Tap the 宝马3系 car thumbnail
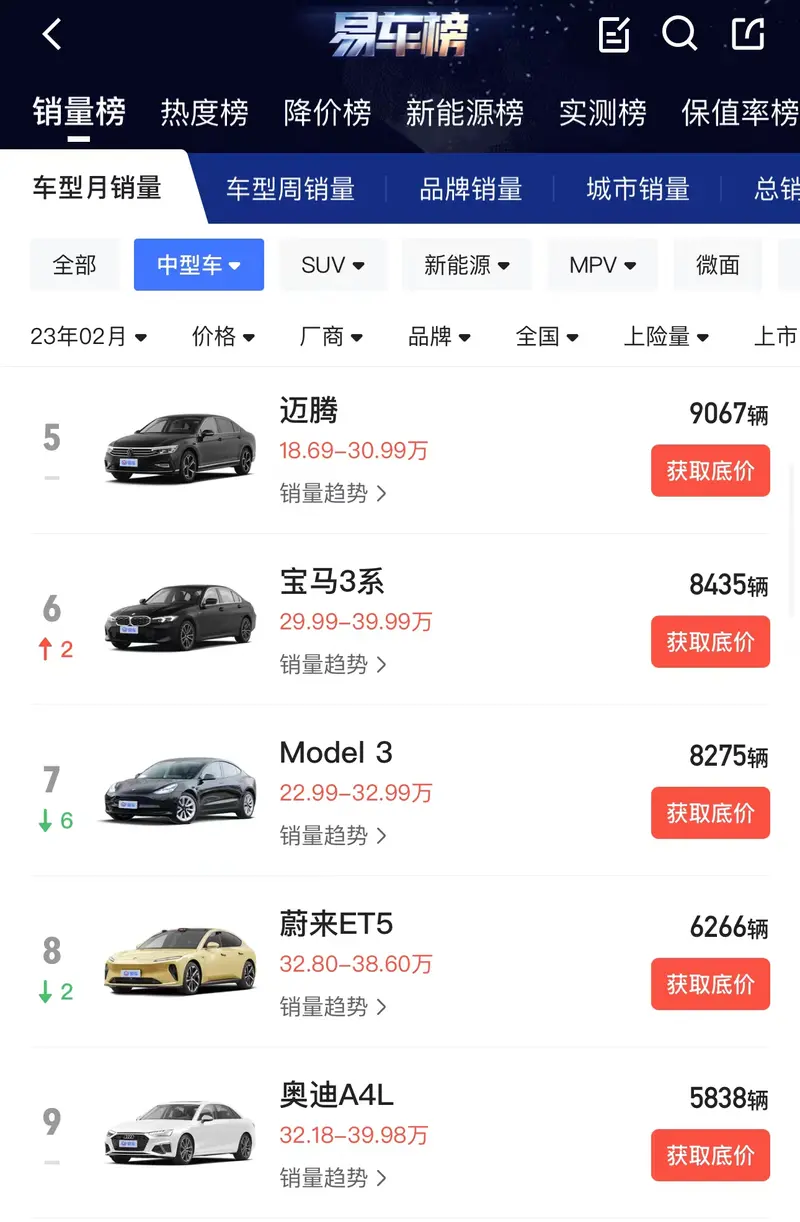Viewport: 800px width, 1222px height. [180, 619]
